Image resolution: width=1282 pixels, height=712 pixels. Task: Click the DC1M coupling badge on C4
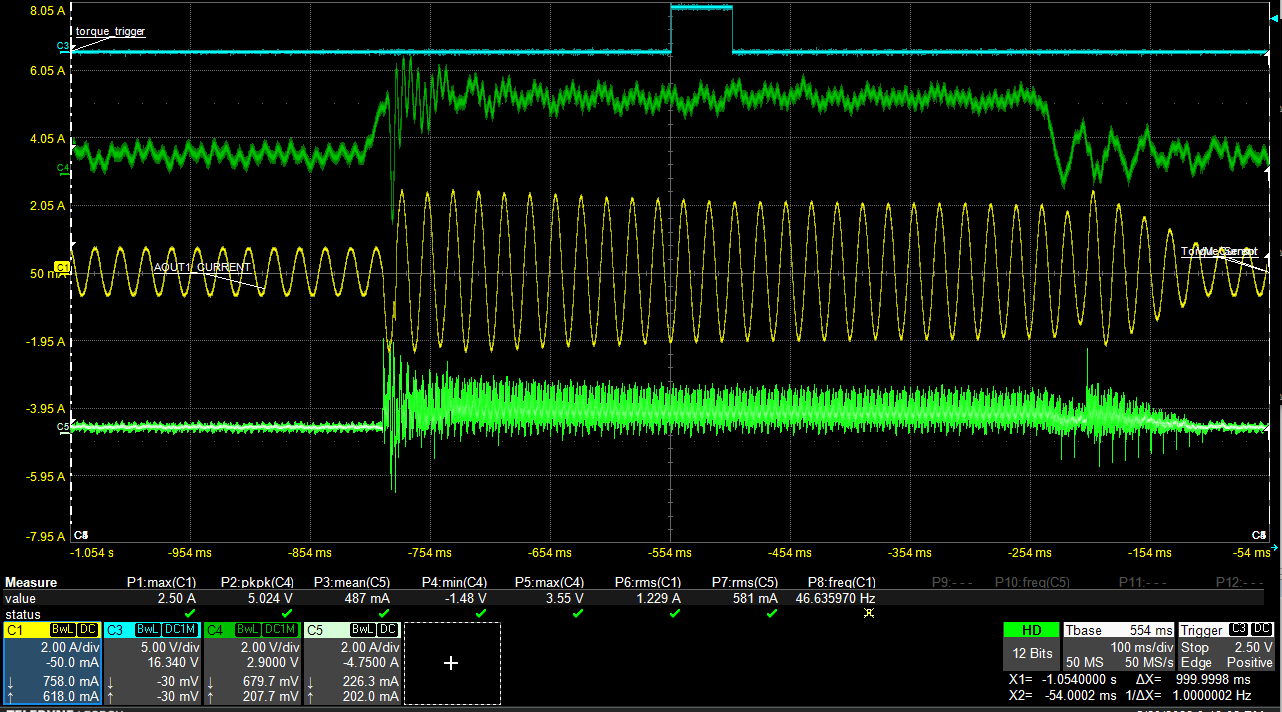(x=283, y=630)
